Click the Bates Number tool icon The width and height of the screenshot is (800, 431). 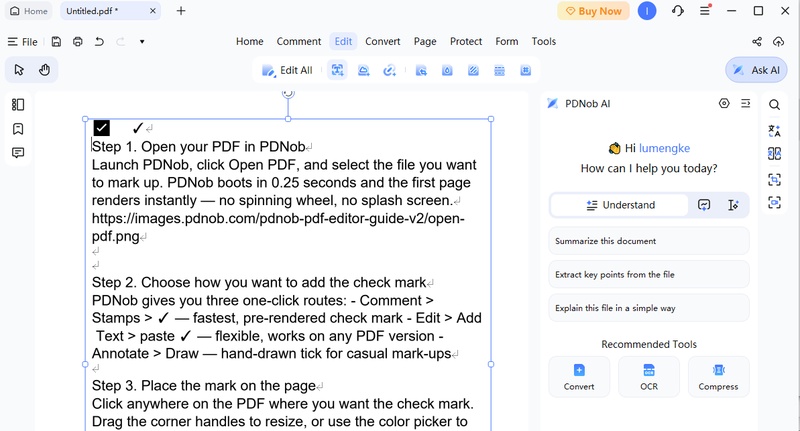coord(526,70)
